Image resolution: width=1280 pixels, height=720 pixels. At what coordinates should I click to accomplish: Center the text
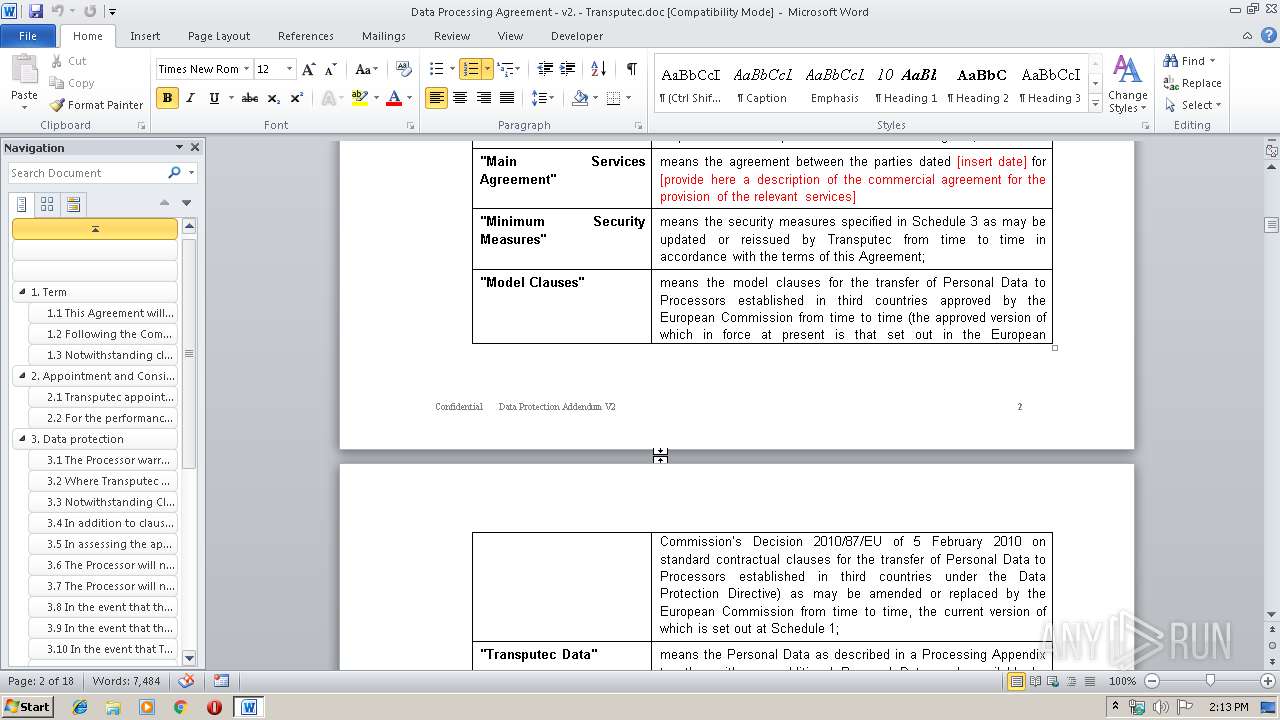coord(460,98)
